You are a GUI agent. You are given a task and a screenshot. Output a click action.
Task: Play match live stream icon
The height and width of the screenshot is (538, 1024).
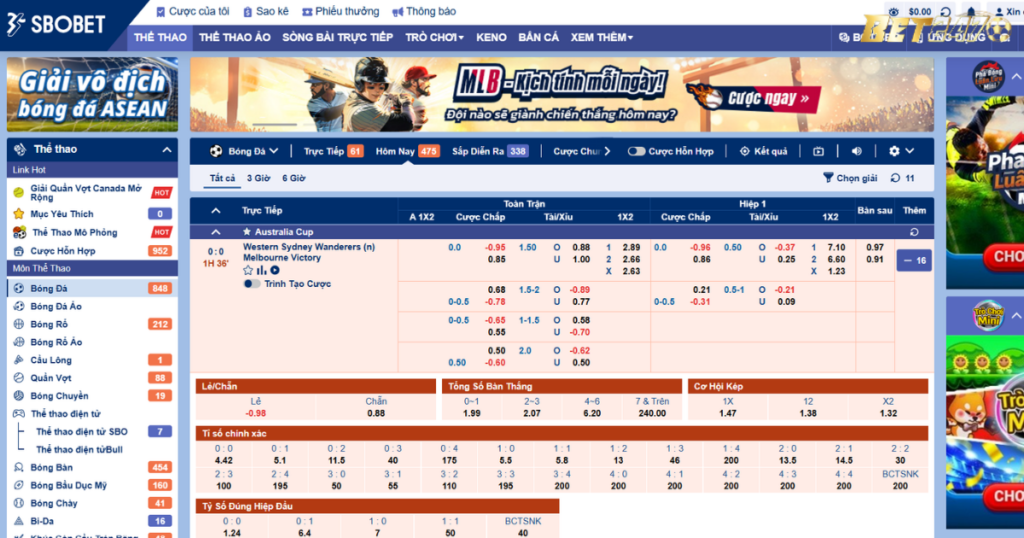click(275, 270)
